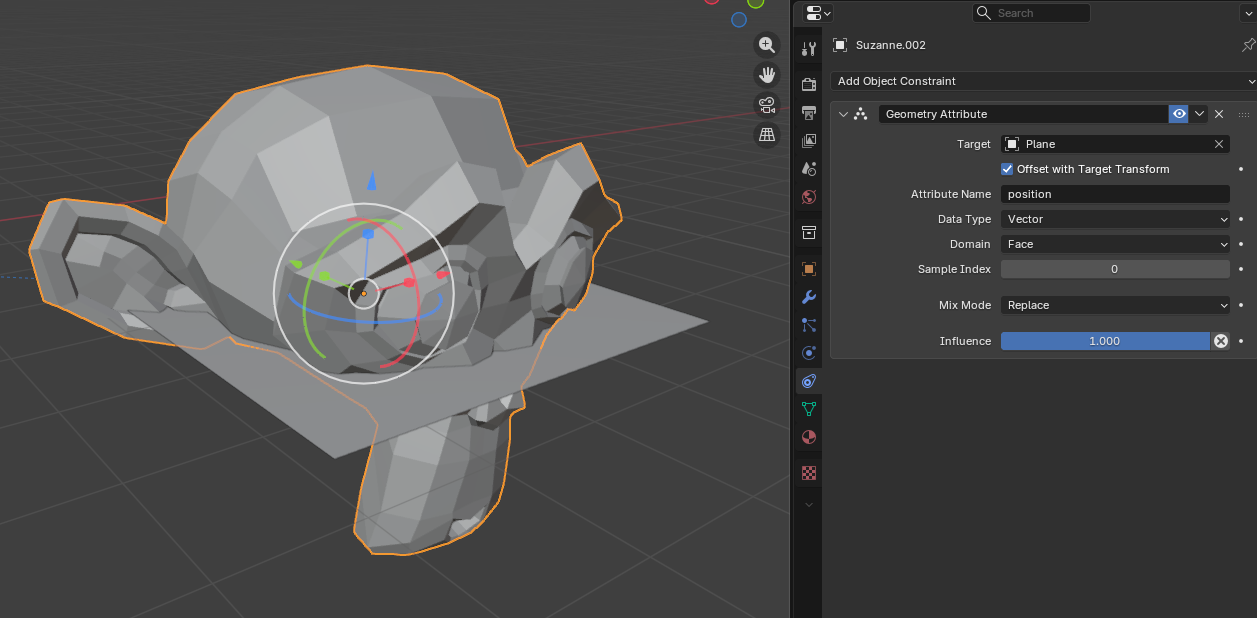Click the Attribute Name position field
1257x618 pixels.
coord(1115,194)
